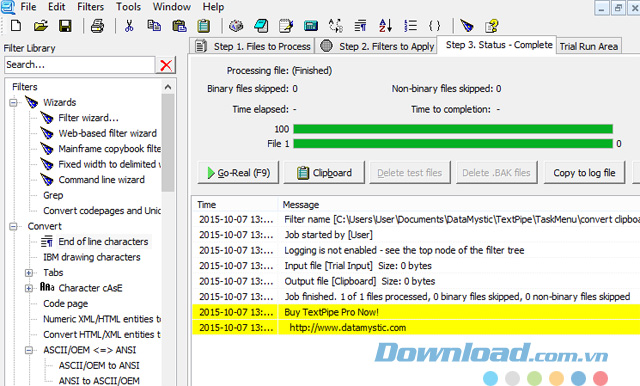Click the gear-like icon after the clipboard icon
Viewport: 640px width, 386px height.
[236, 26]
